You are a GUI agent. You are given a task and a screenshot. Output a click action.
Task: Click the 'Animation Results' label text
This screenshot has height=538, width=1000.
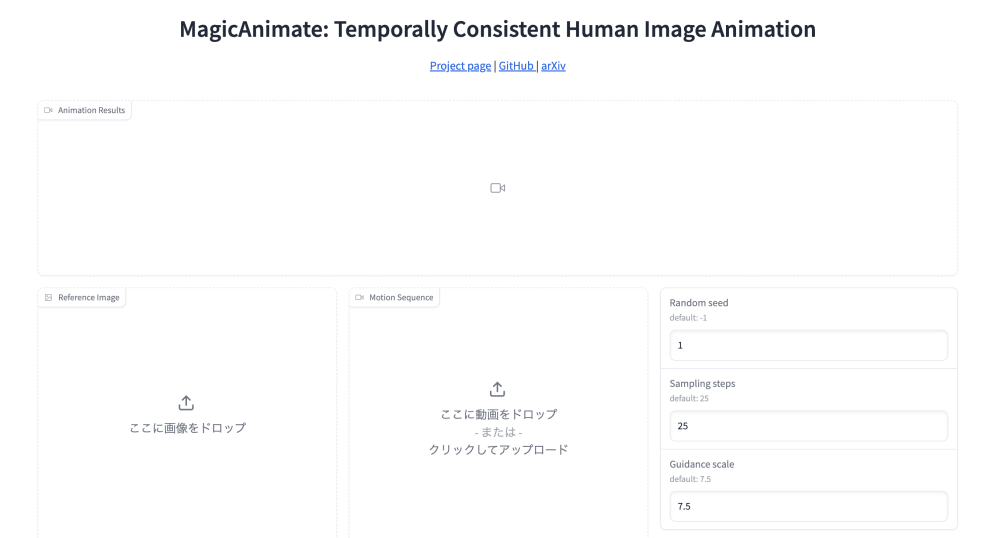[91, 110]
